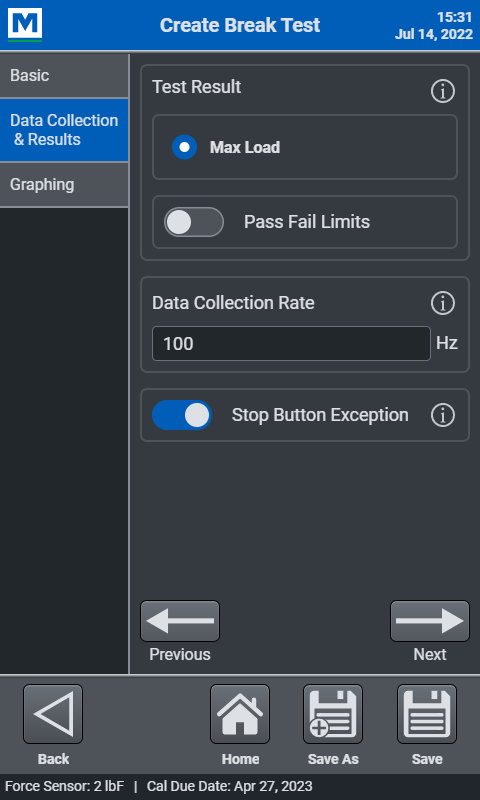
Task: Click the Previous label text
Action: pyautogui.click(x=180, y=655)
